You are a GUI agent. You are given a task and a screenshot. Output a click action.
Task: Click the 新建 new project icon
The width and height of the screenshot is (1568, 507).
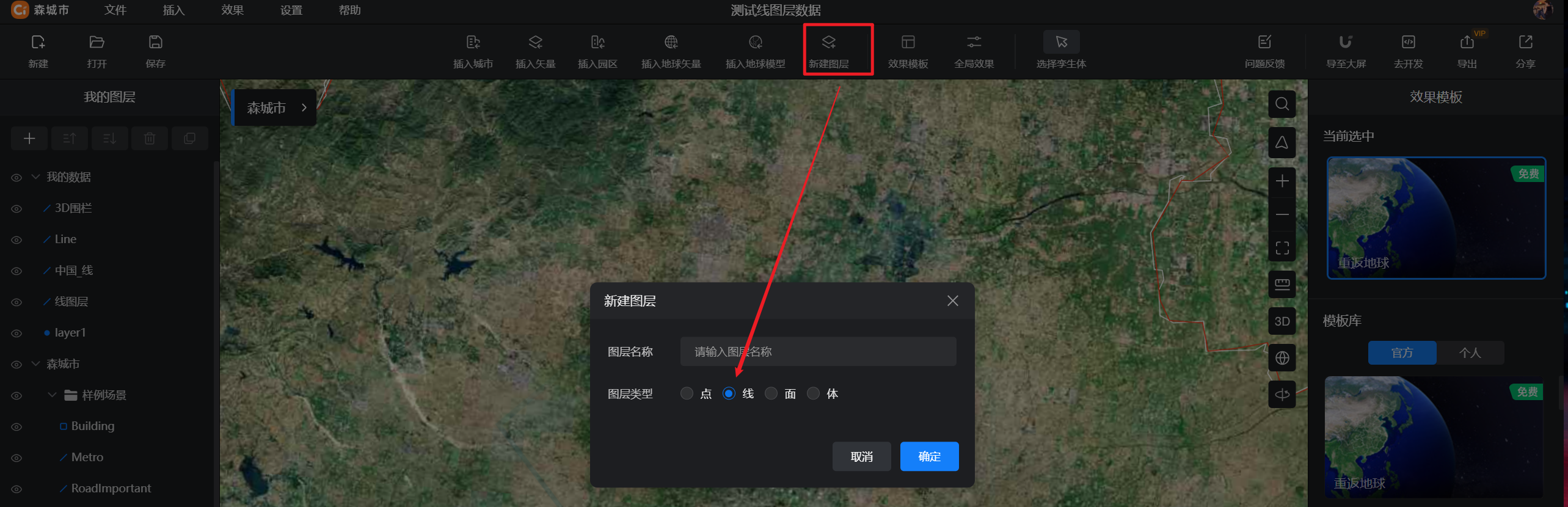click(38, 42)
